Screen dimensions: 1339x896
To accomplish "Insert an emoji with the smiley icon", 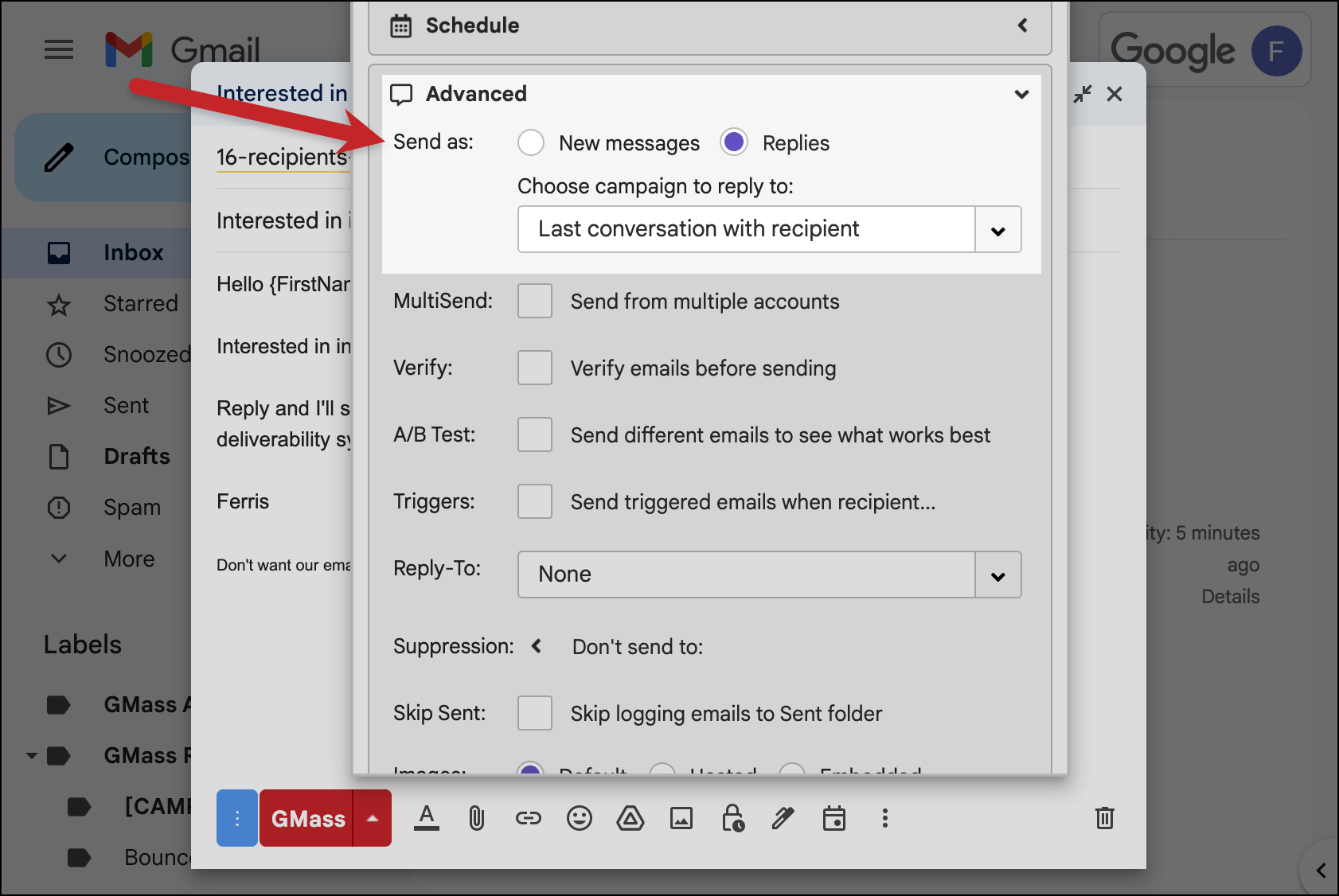I will [x=580, y=818].
